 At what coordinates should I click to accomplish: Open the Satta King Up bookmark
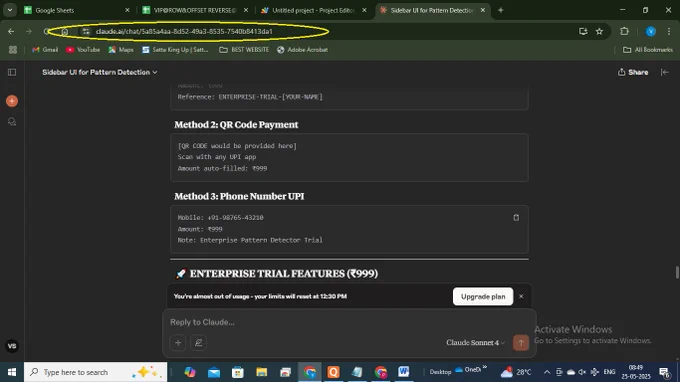(x=176, y=50)
